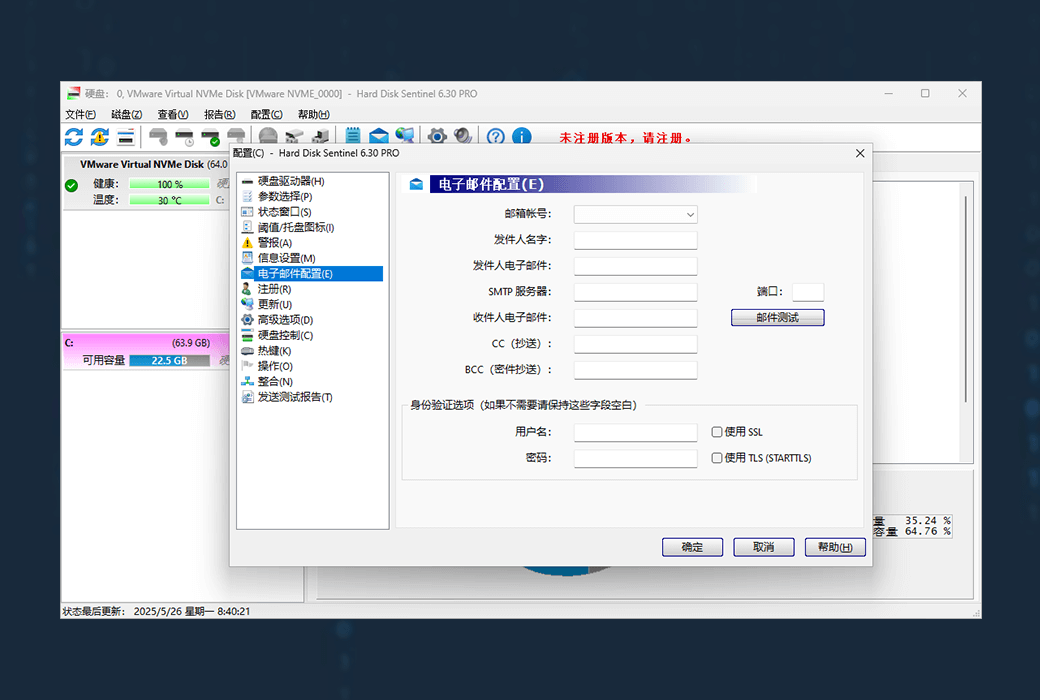This screenshot has height=700, width=1040.
Task: Select 状态窗口(S) in the config tree
Action: point(284,212)
